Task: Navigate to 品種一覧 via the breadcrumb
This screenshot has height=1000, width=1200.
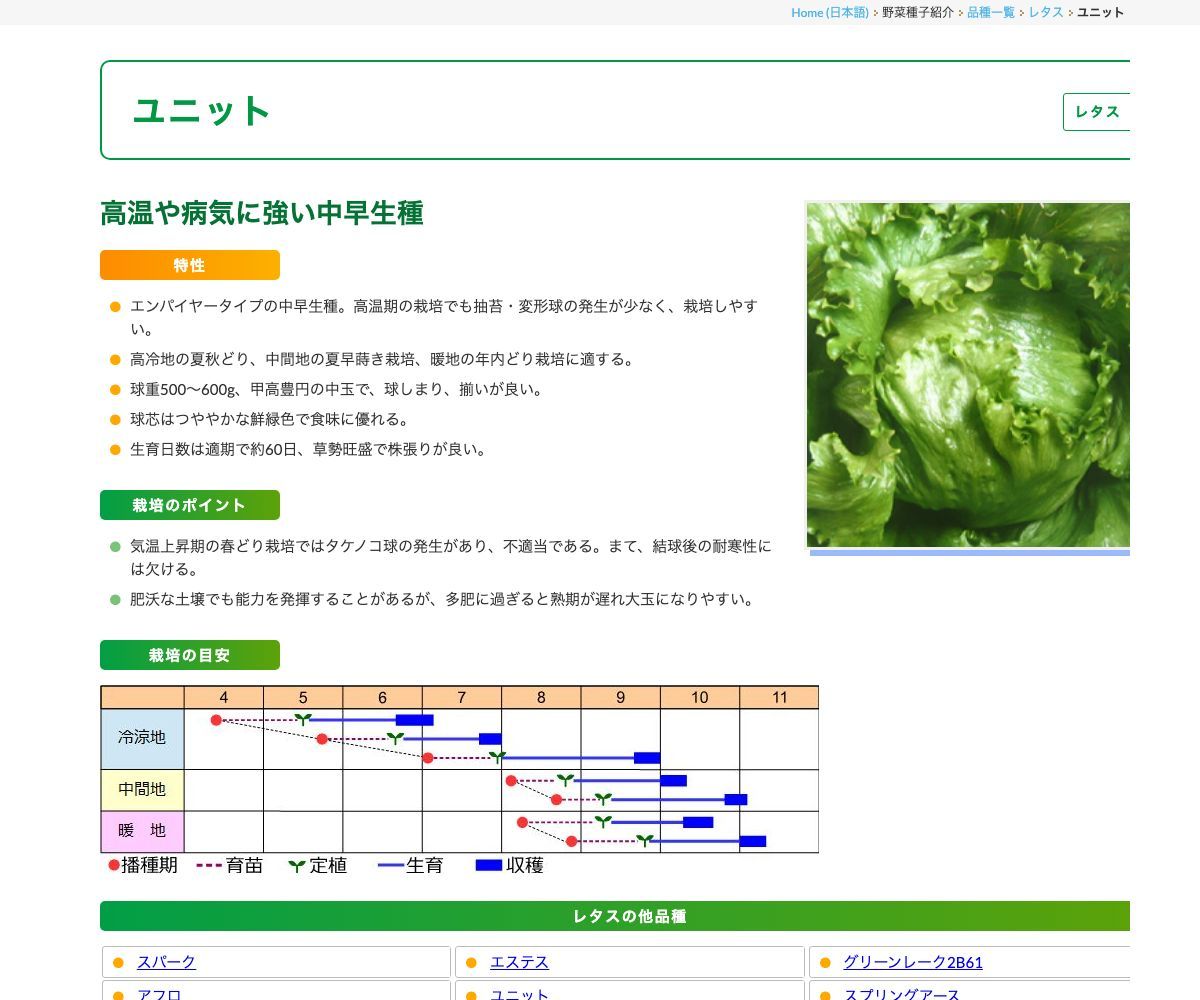Action: [990, 12]
